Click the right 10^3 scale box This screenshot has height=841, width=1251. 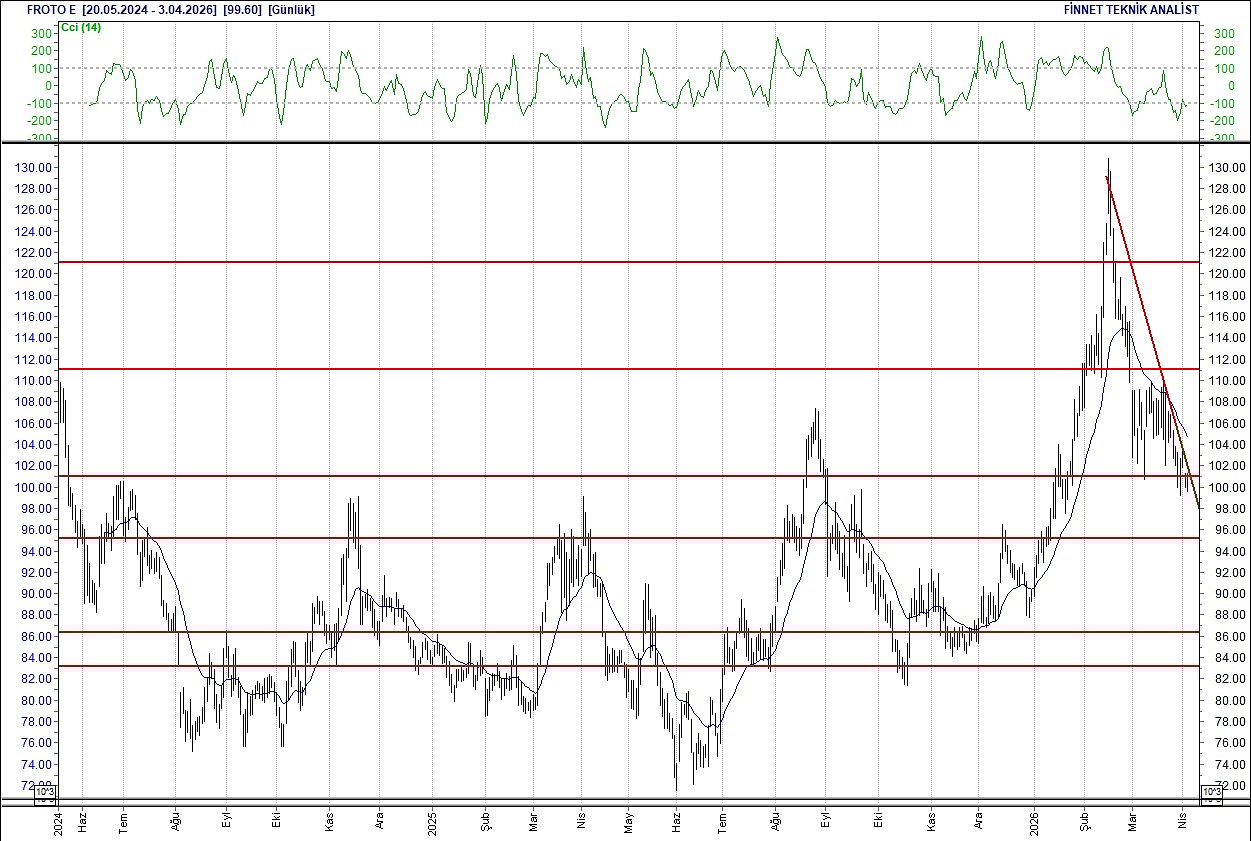click(x=1211, y=792)
